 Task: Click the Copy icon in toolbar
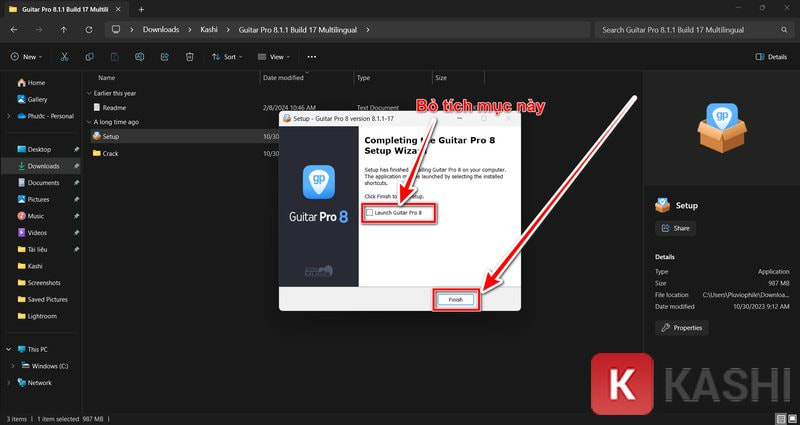[x=91, y=57]
